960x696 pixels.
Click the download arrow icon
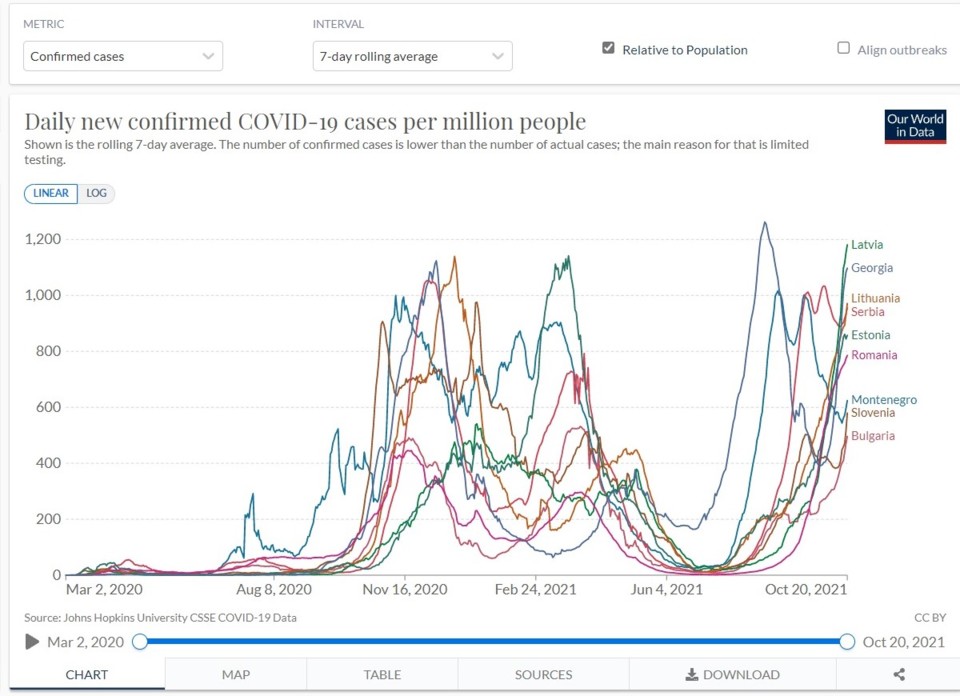691,675
